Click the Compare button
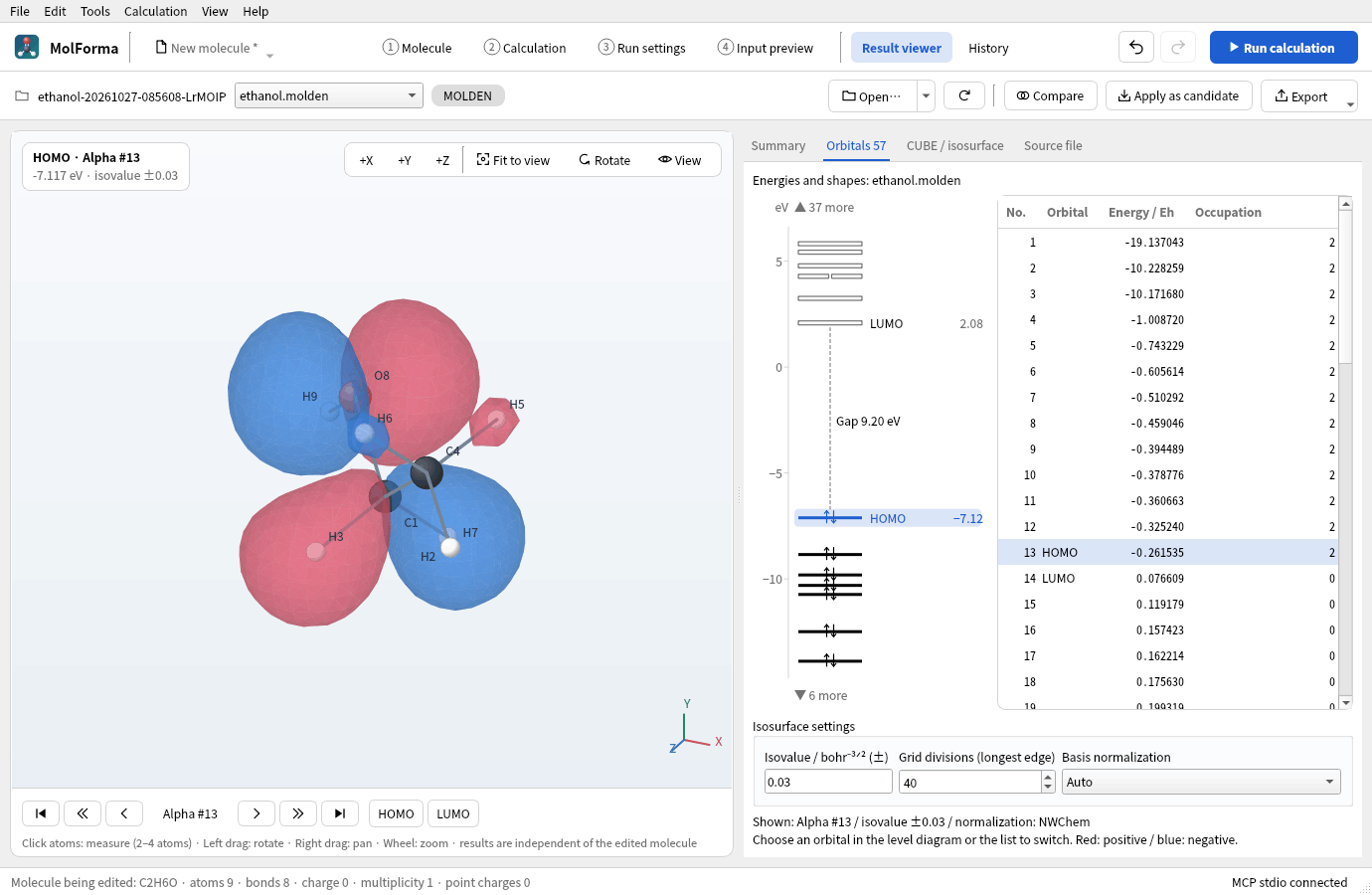The image size is (1372, 895). pos(1051,95)
